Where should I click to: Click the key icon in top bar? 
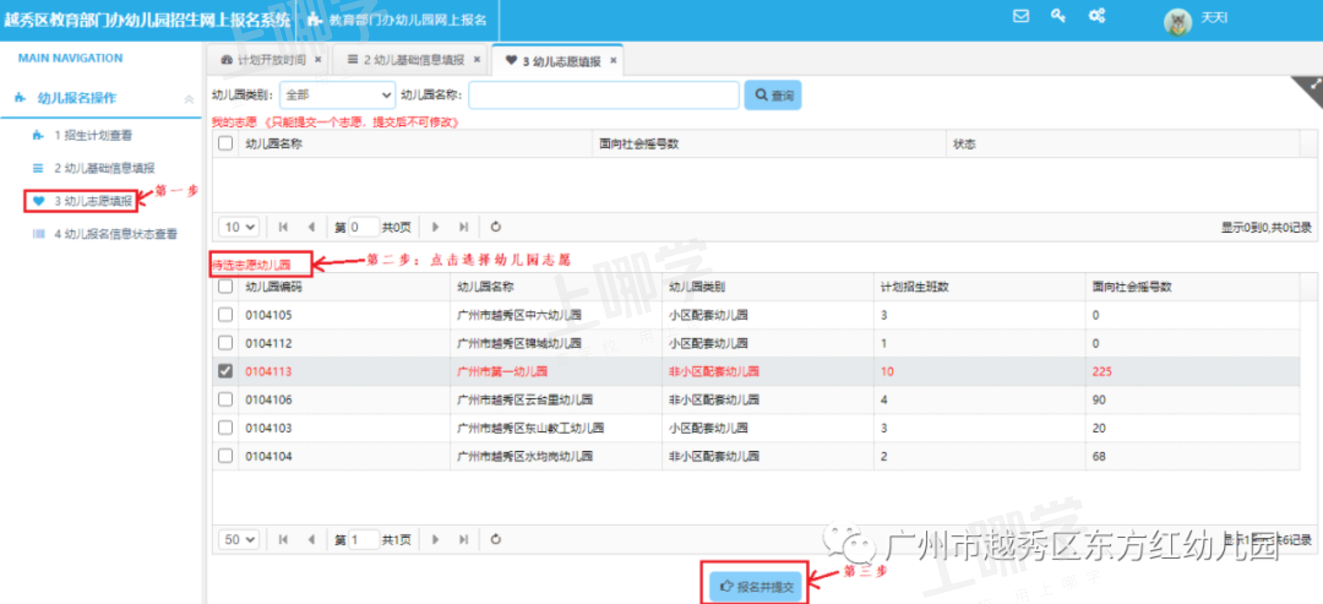click(1058, 16)
